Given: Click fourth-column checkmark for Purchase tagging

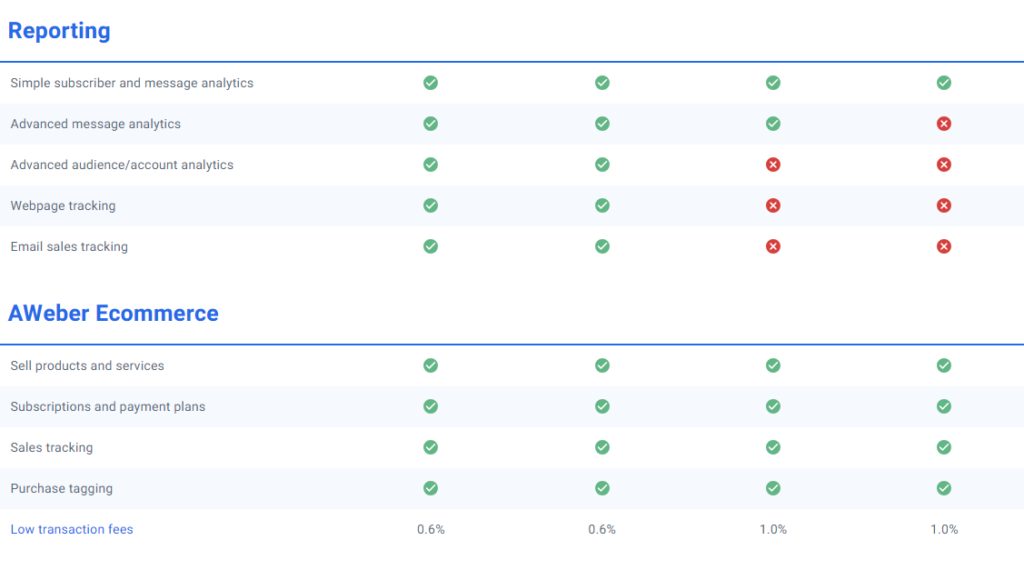Looking at the screenshot, I should pyautogui.click(x=944, y=488).
